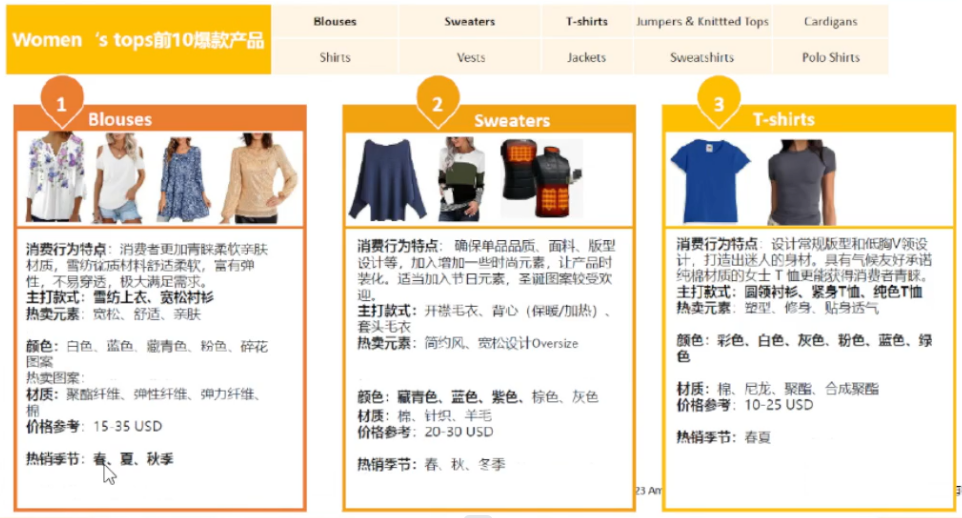This screenshot has width=962, height=518.
Task: Select the beige lace blouse image
Action: [x=259, y=177]
